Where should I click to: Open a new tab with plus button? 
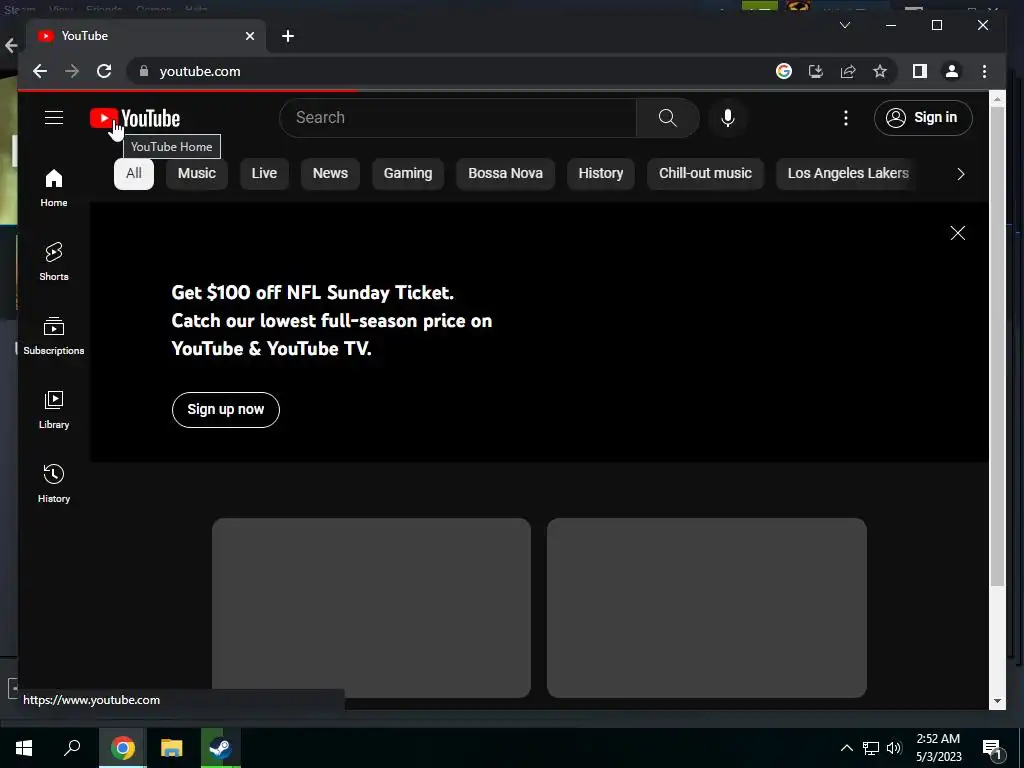point(288,36)
